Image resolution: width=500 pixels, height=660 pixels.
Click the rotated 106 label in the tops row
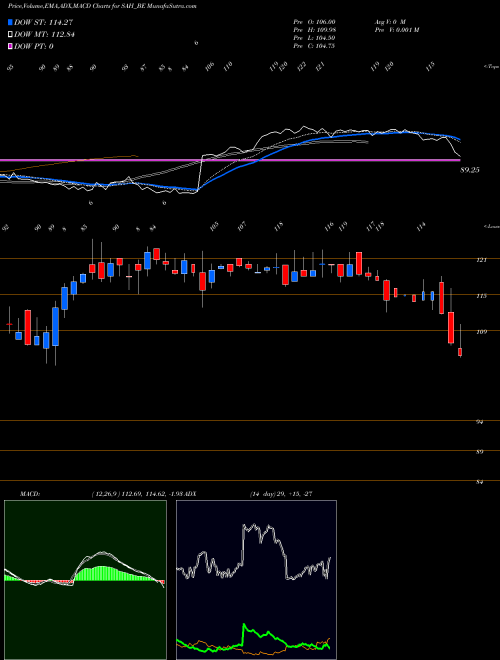210,67
